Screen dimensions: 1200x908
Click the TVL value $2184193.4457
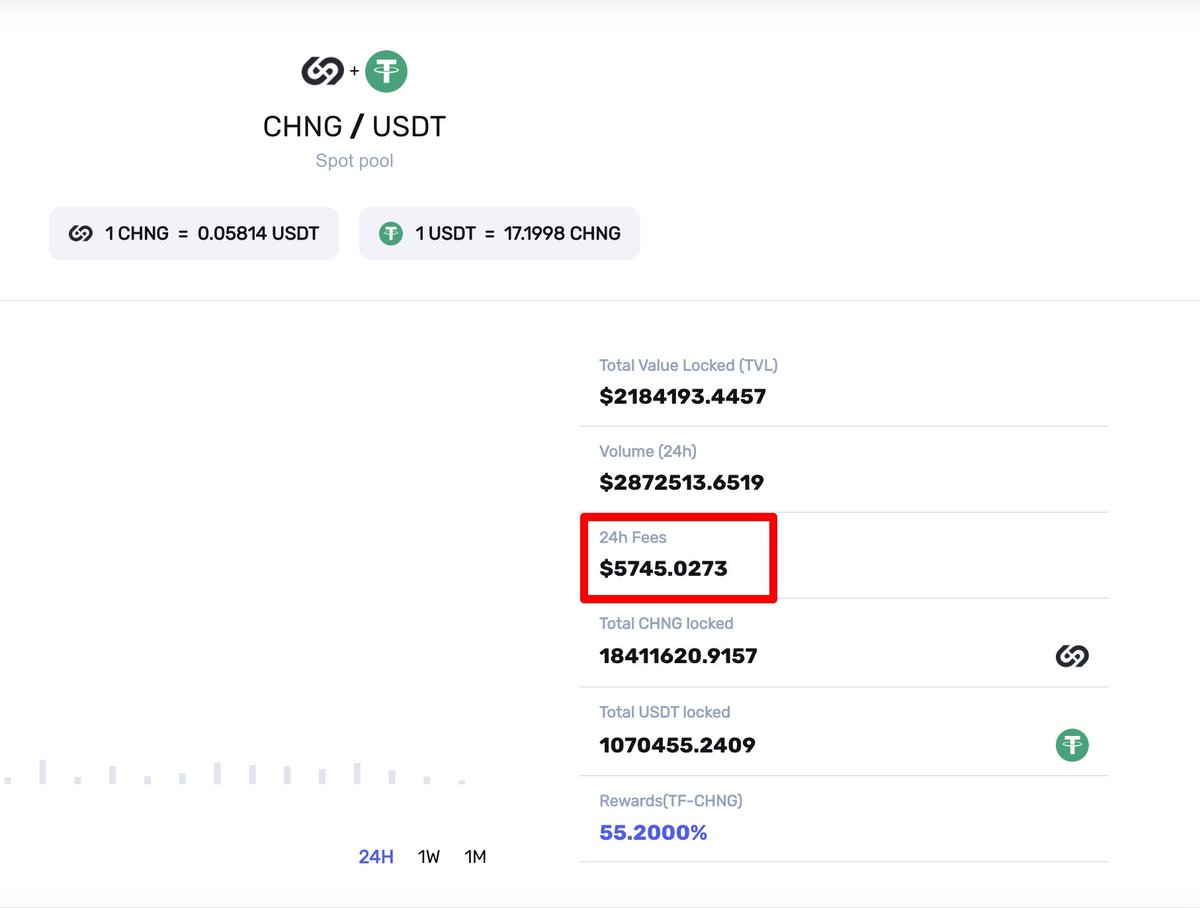(x=683, y=397)
